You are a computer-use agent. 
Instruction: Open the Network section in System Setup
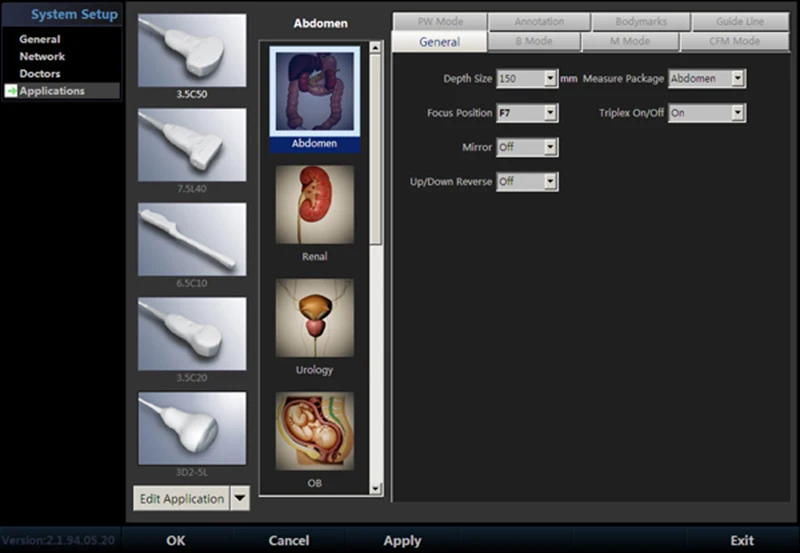click(42, 57)
